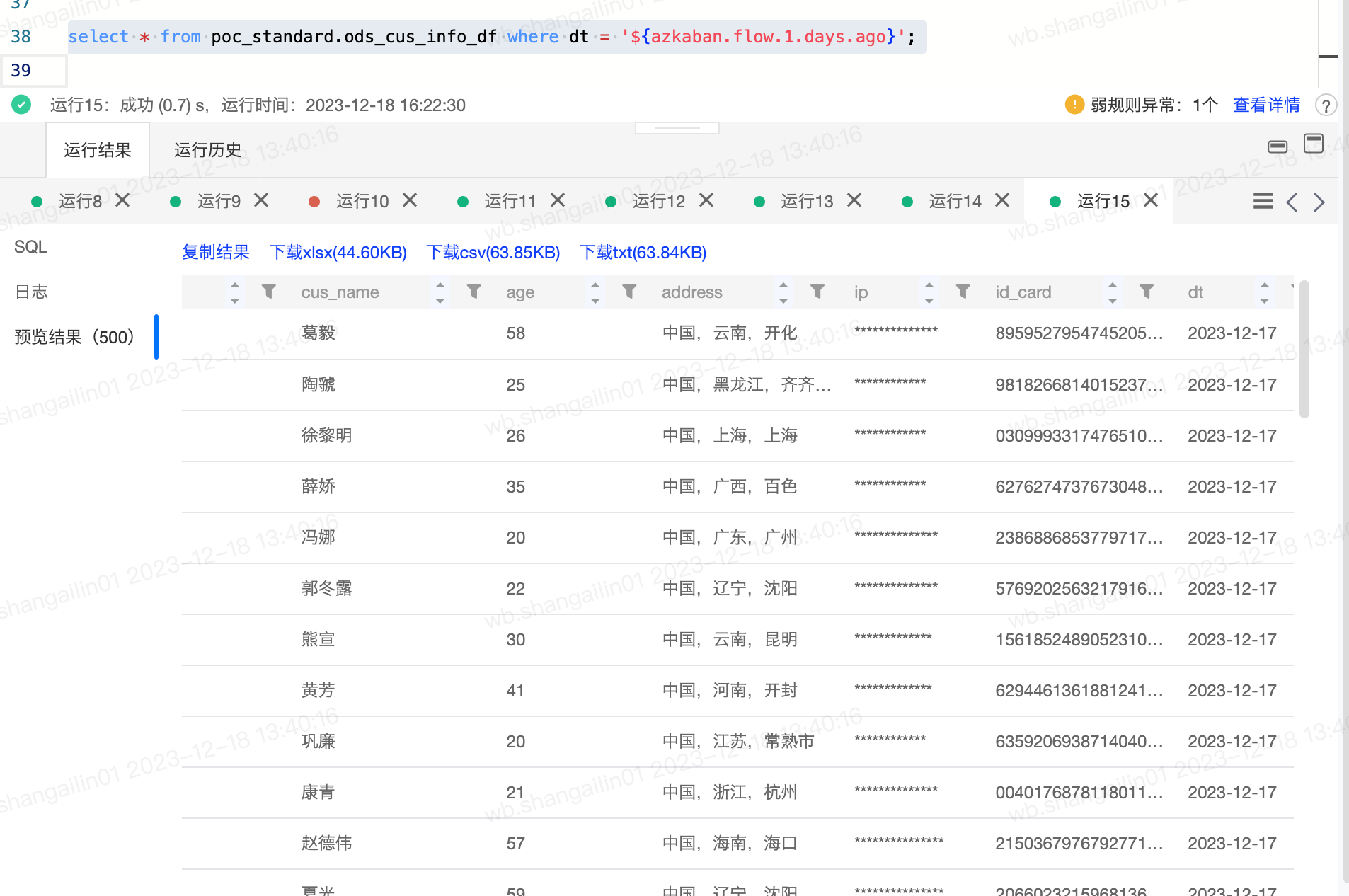The height and width of the screenshot is (896, 1349).
Task: Open filter for ip column
Action: coord(963,291)
